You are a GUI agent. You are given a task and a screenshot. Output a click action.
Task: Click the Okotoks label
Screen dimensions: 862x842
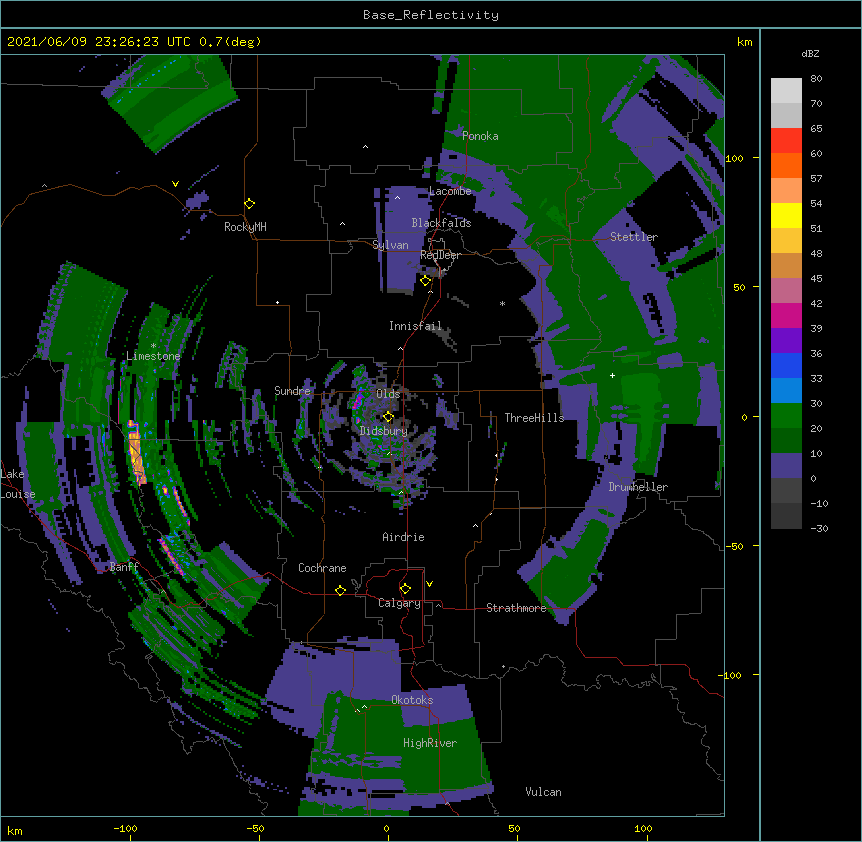point(412,700)
